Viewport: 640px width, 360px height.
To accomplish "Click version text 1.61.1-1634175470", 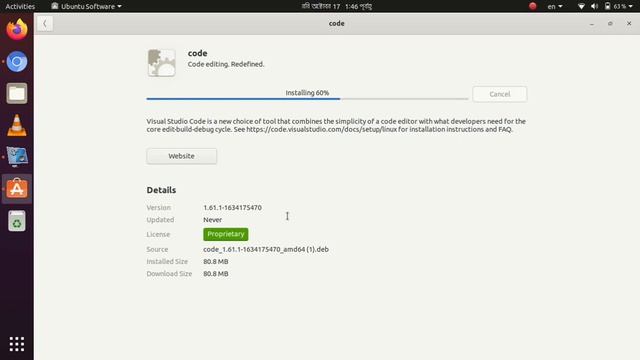I will click(x=232, y=208).
